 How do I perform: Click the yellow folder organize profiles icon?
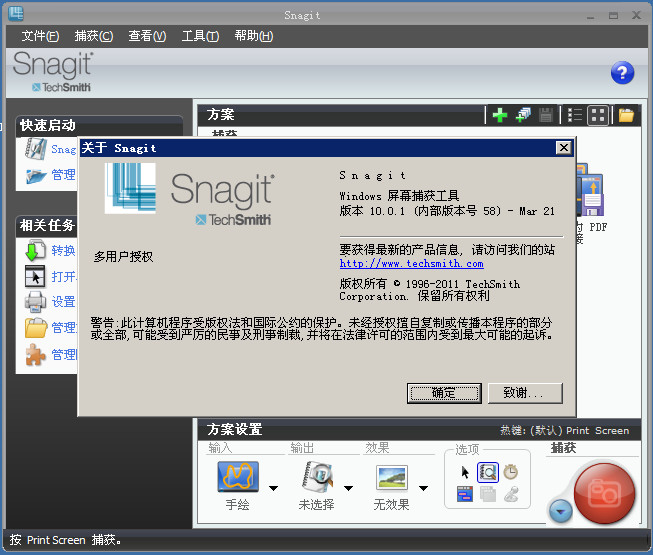click(x=626, y=115)
